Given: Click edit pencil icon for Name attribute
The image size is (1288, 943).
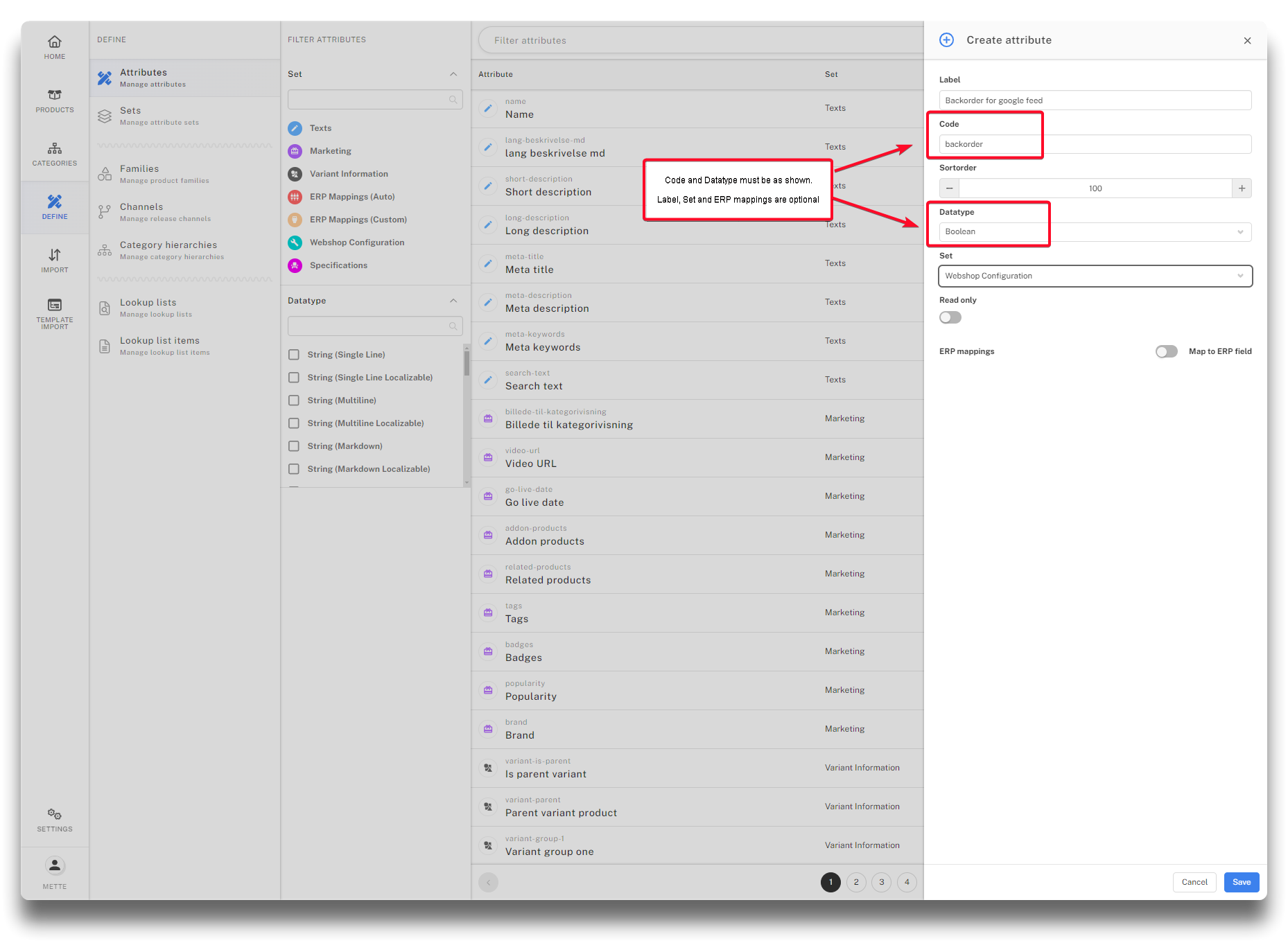Looking at the screenshot, I should (x=488, y=108).
